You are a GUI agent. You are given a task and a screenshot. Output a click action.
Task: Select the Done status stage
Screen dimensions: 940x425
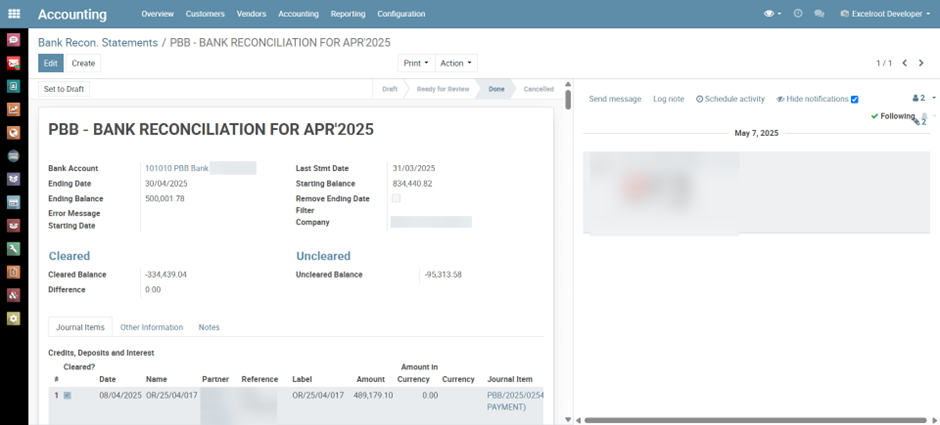[x=496, y=89]
